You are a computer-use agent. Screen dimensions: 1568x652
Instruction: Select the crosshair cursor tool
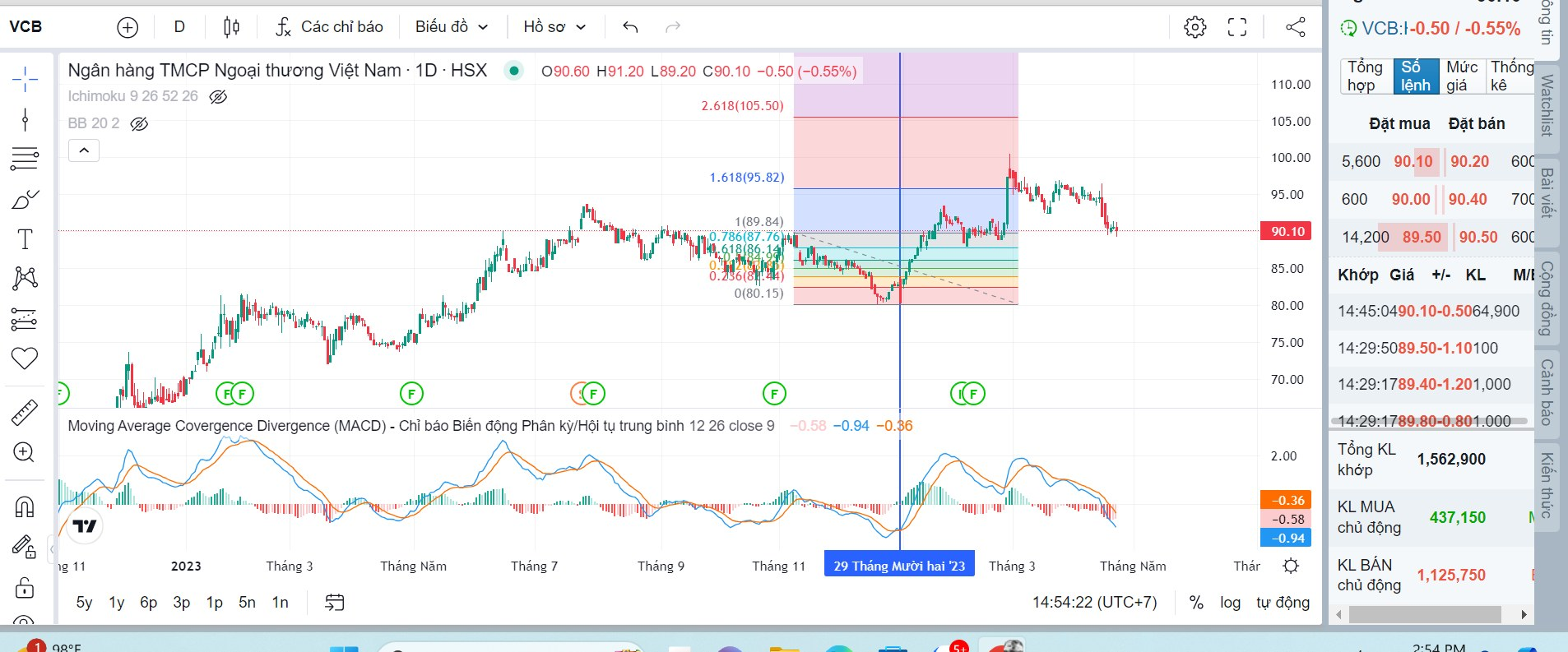pos(25,80)
